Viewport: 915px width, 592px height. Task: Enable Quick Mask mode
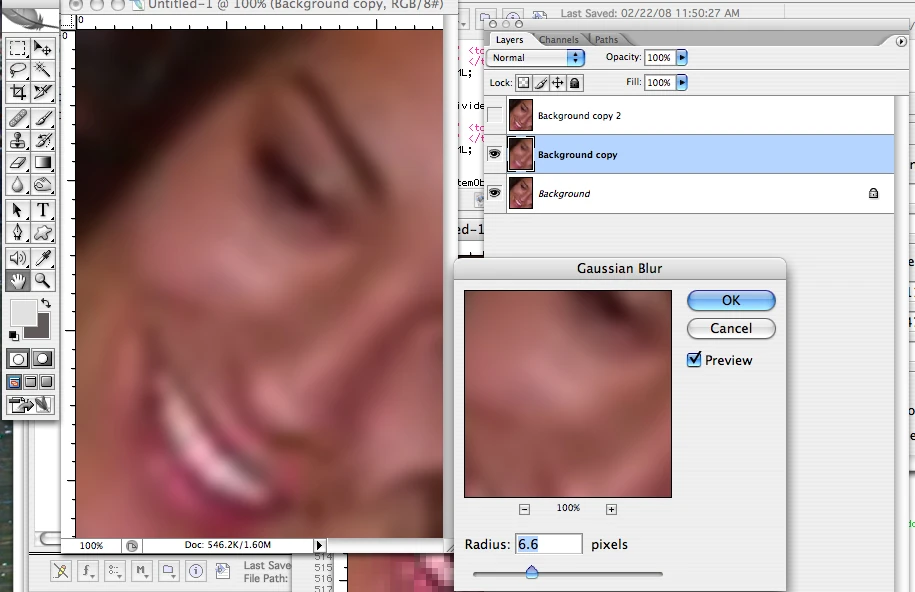[43, 358]
